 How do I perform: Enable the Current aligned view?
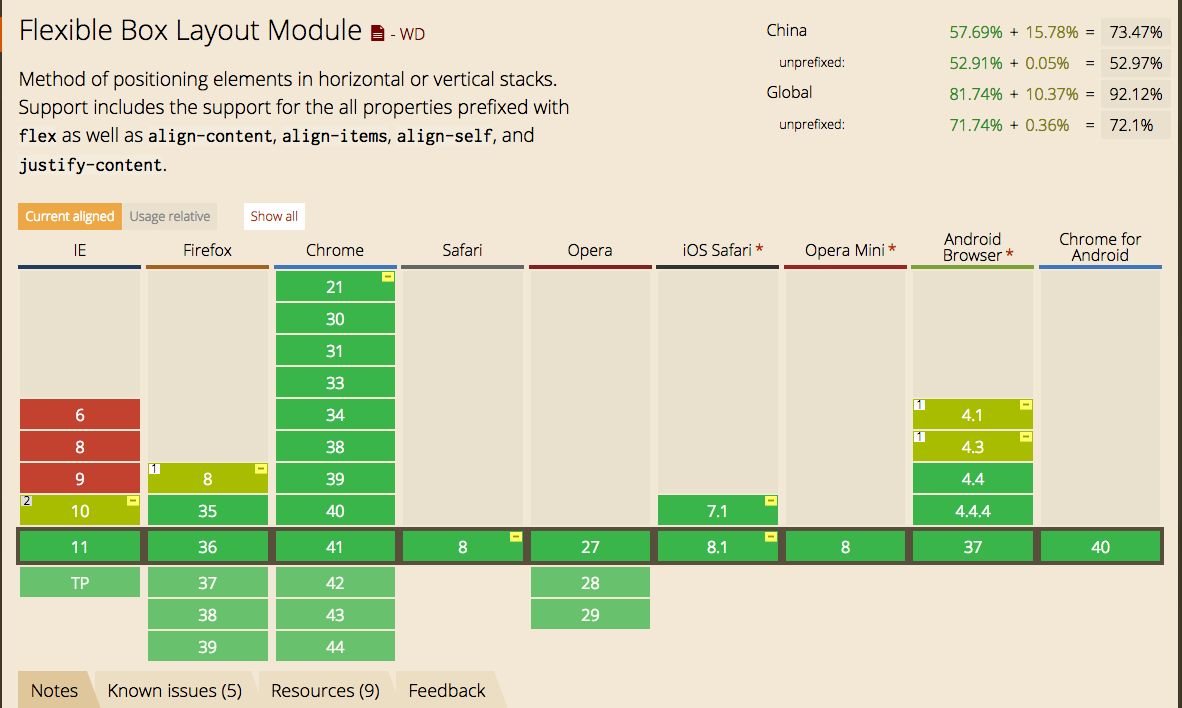coord(69,216)
